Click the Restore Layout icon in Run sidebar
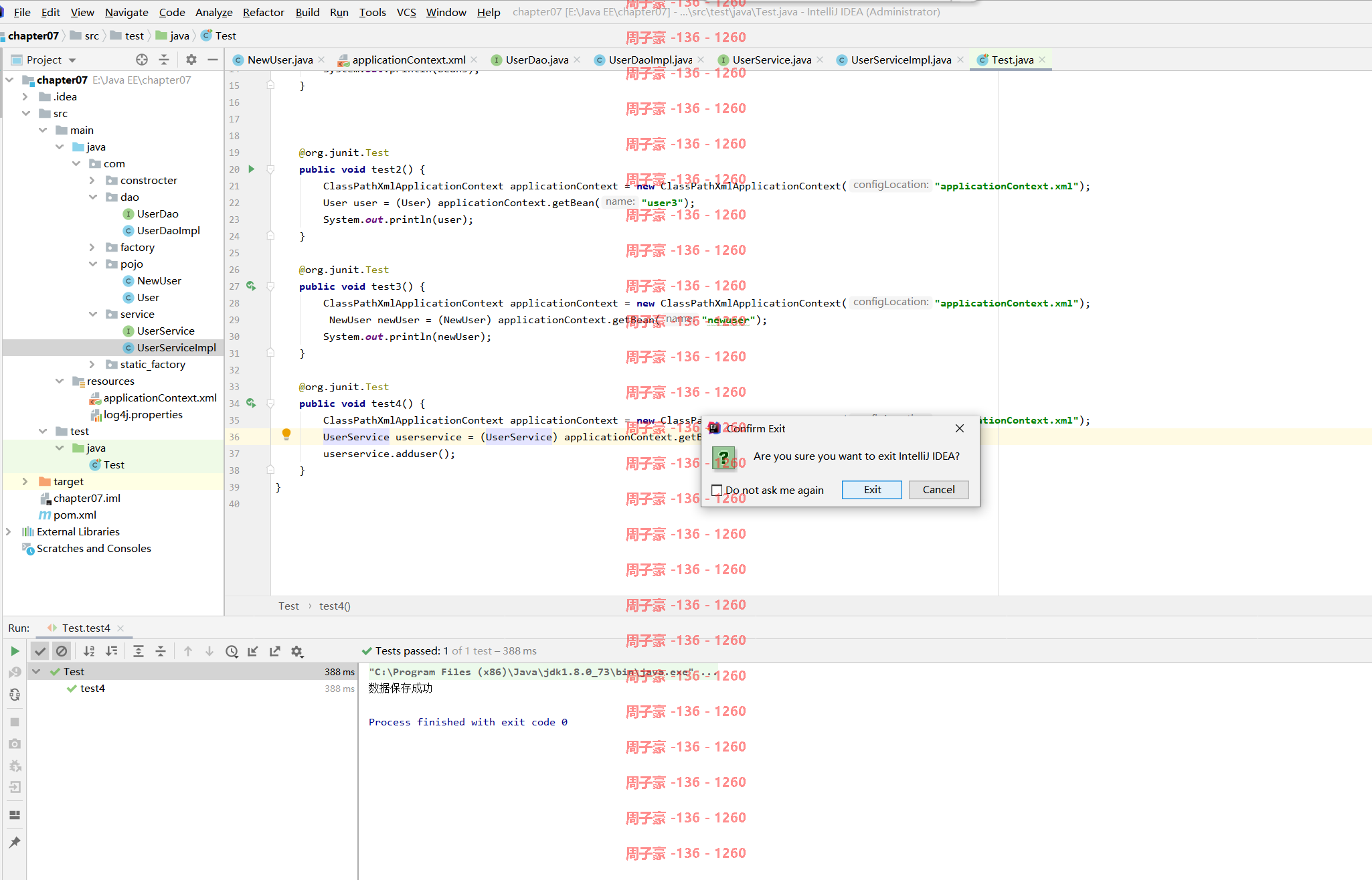 [x=15, y=815]
